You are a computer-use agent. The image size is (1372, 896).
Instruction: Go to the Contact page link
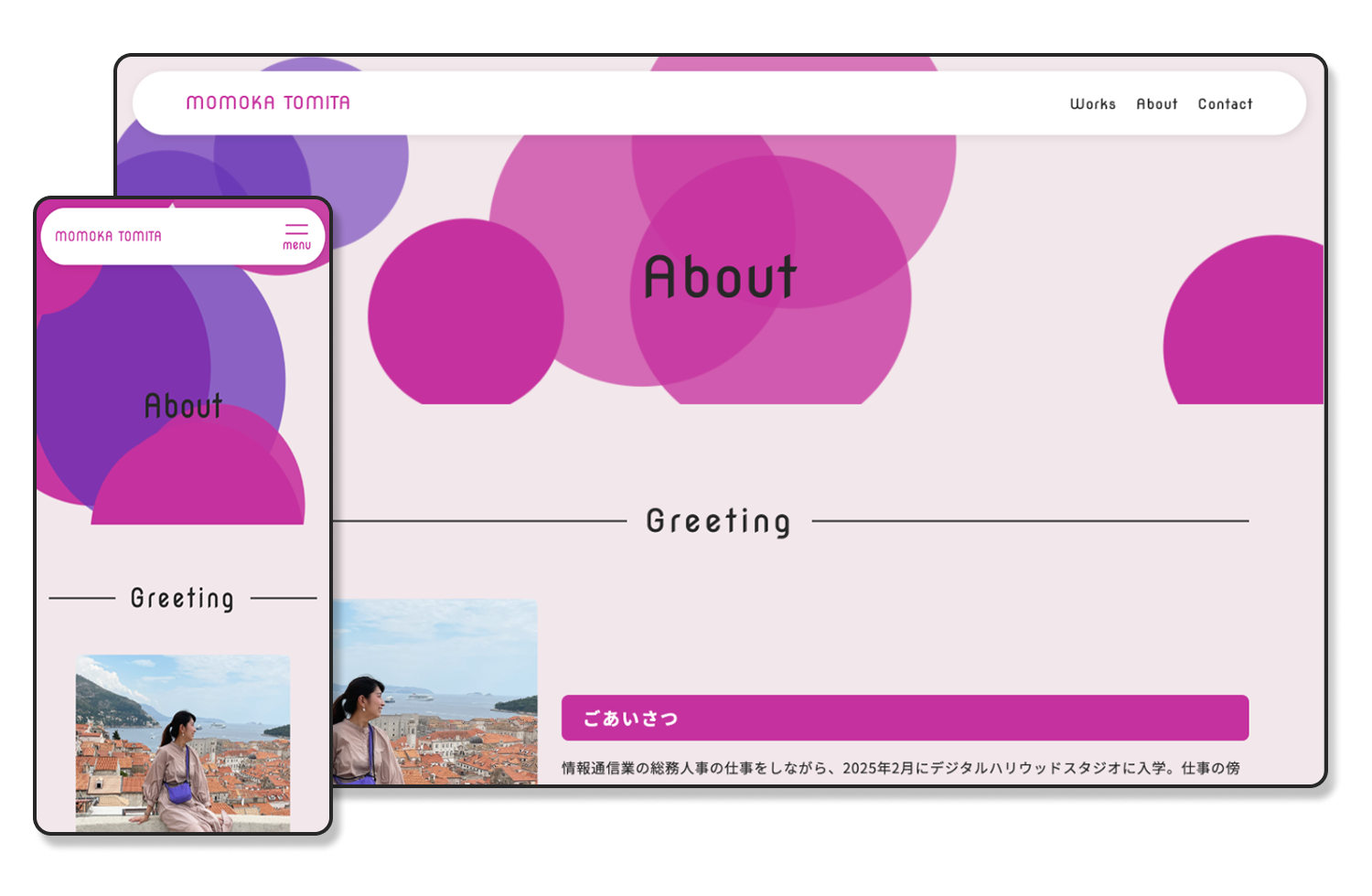click(1225, 104)
